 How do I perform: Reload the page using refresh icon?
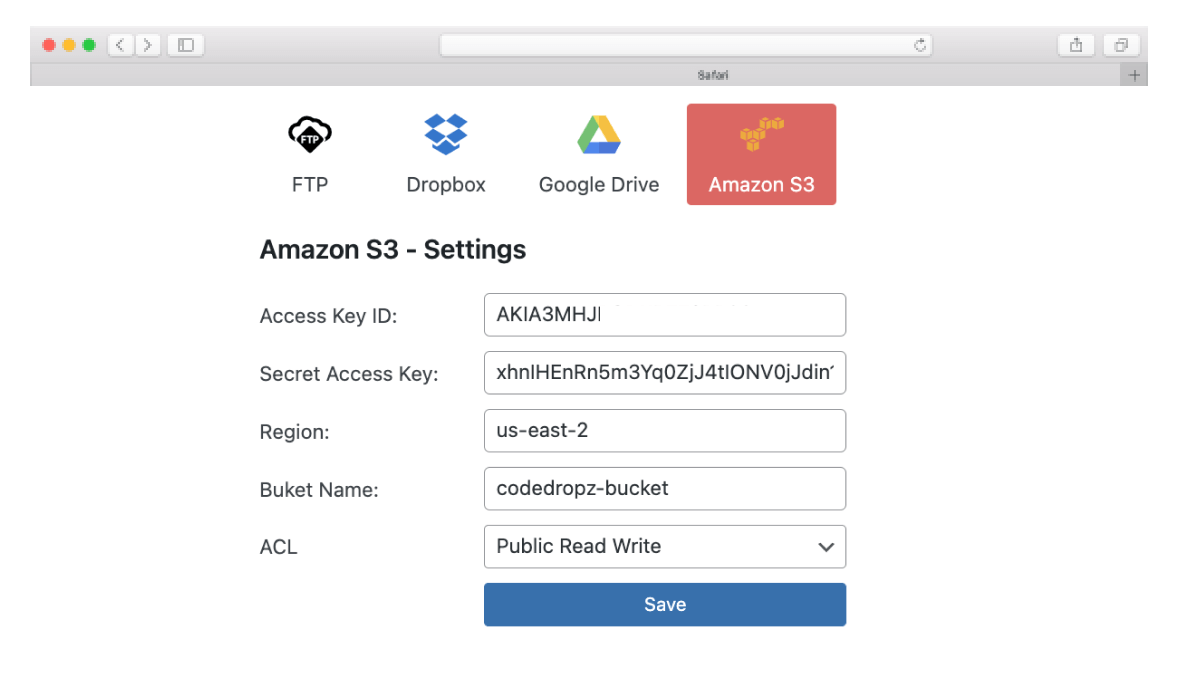[920, 45]
